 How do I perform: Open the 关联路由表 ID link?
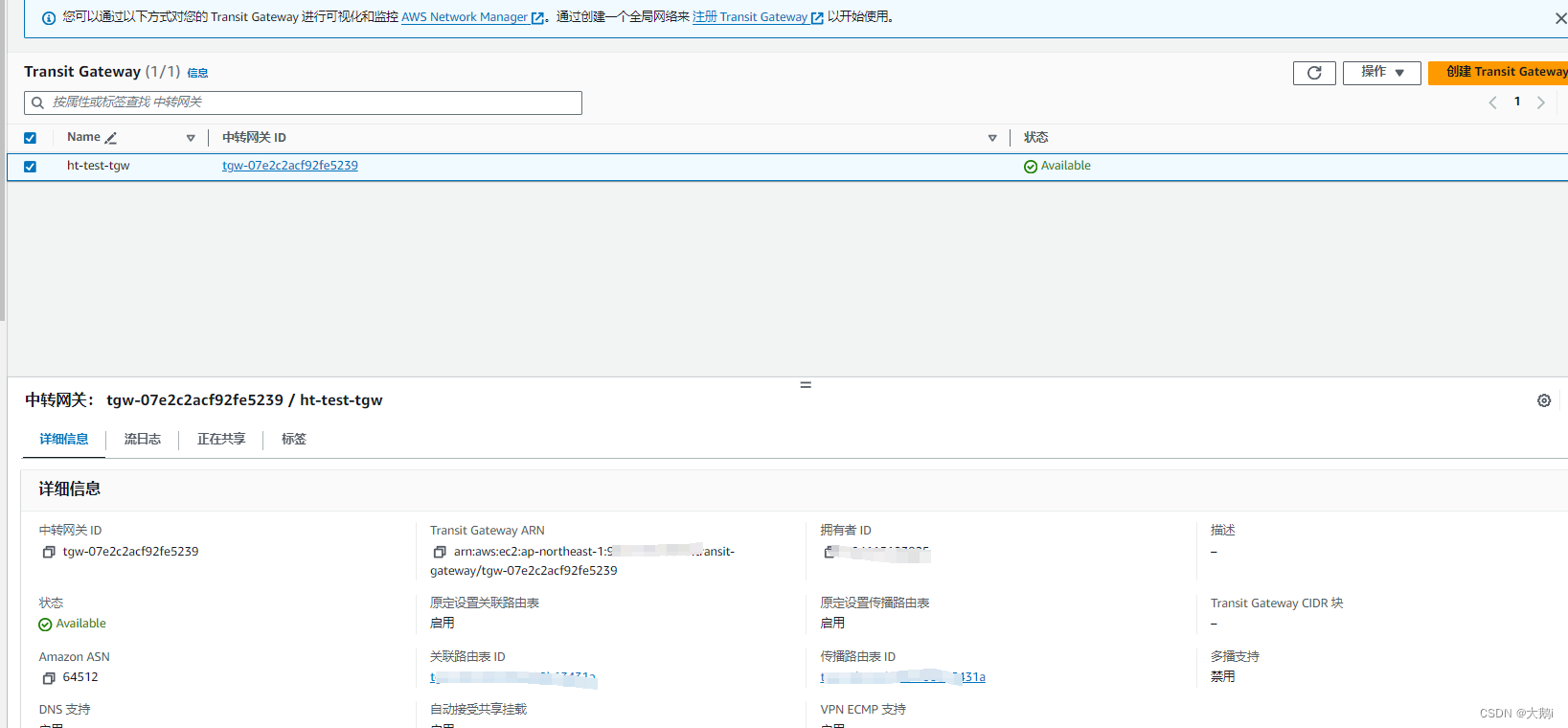coord(513,678)
